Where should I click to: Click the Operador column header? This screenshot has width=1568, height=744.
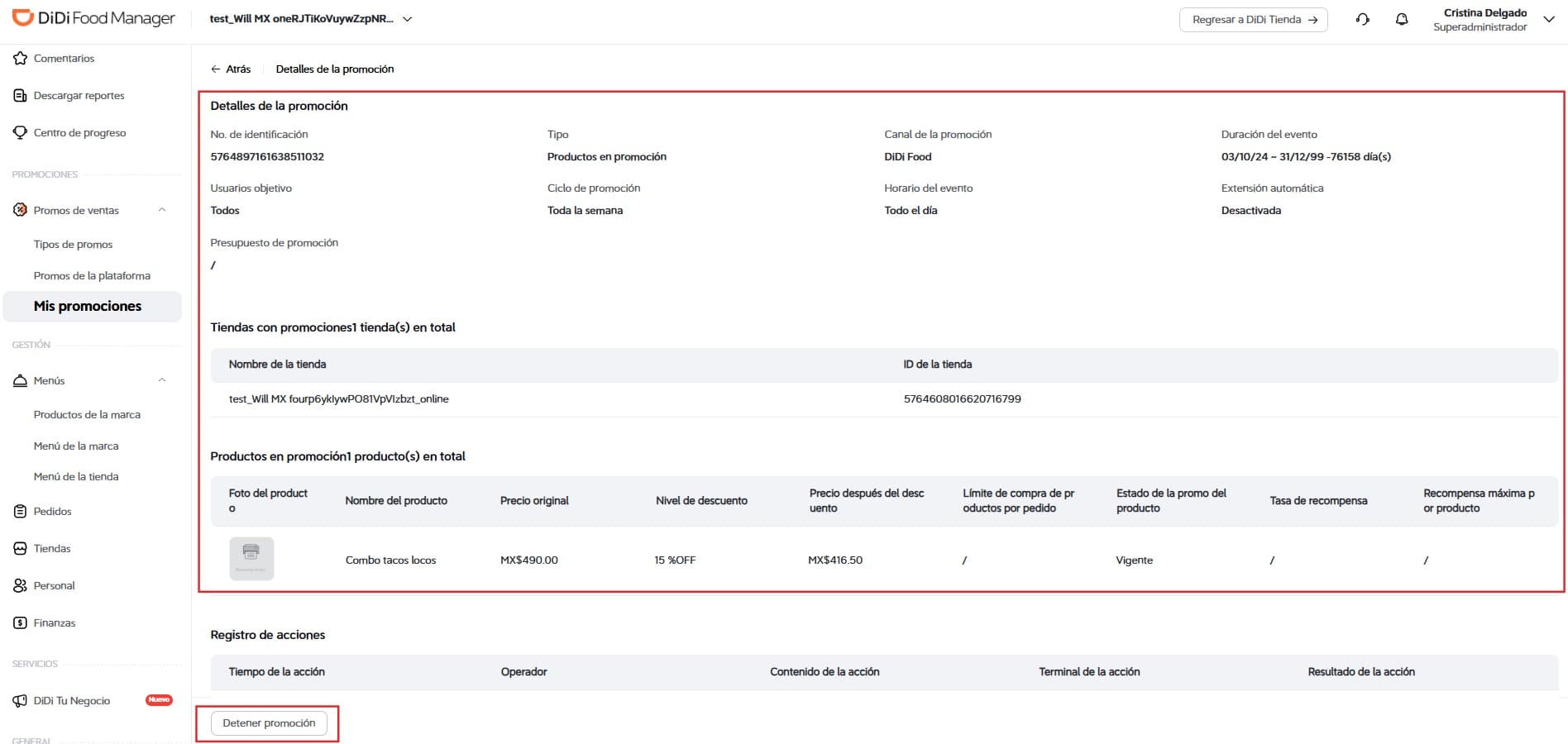click(x=523, y=671)
